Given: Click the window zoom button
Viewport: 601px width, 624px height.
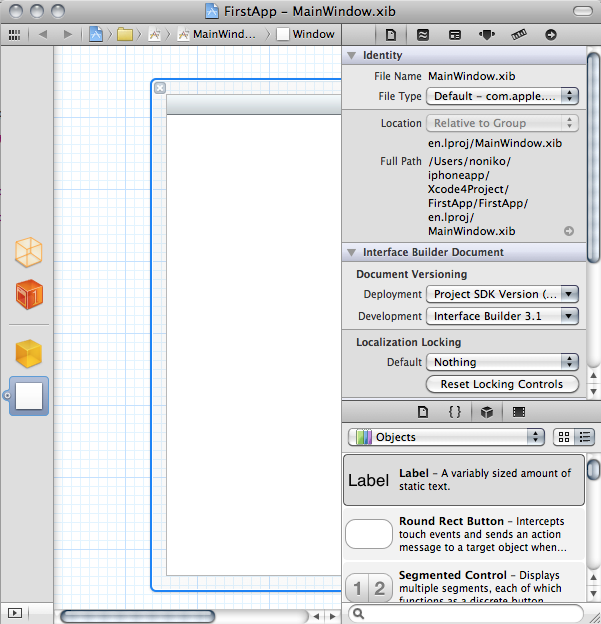Looking at the screenshot, I should pyautogui.click(x=58, y=11).
